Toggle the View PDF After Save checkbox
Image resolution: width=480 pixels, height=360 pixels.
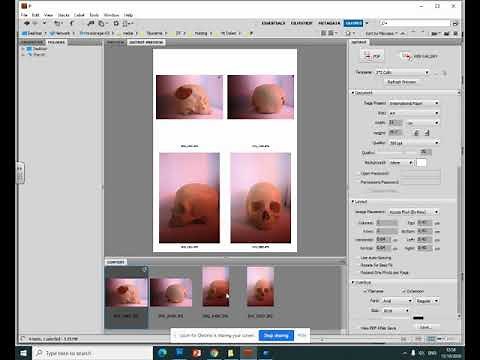pos(358,328)
